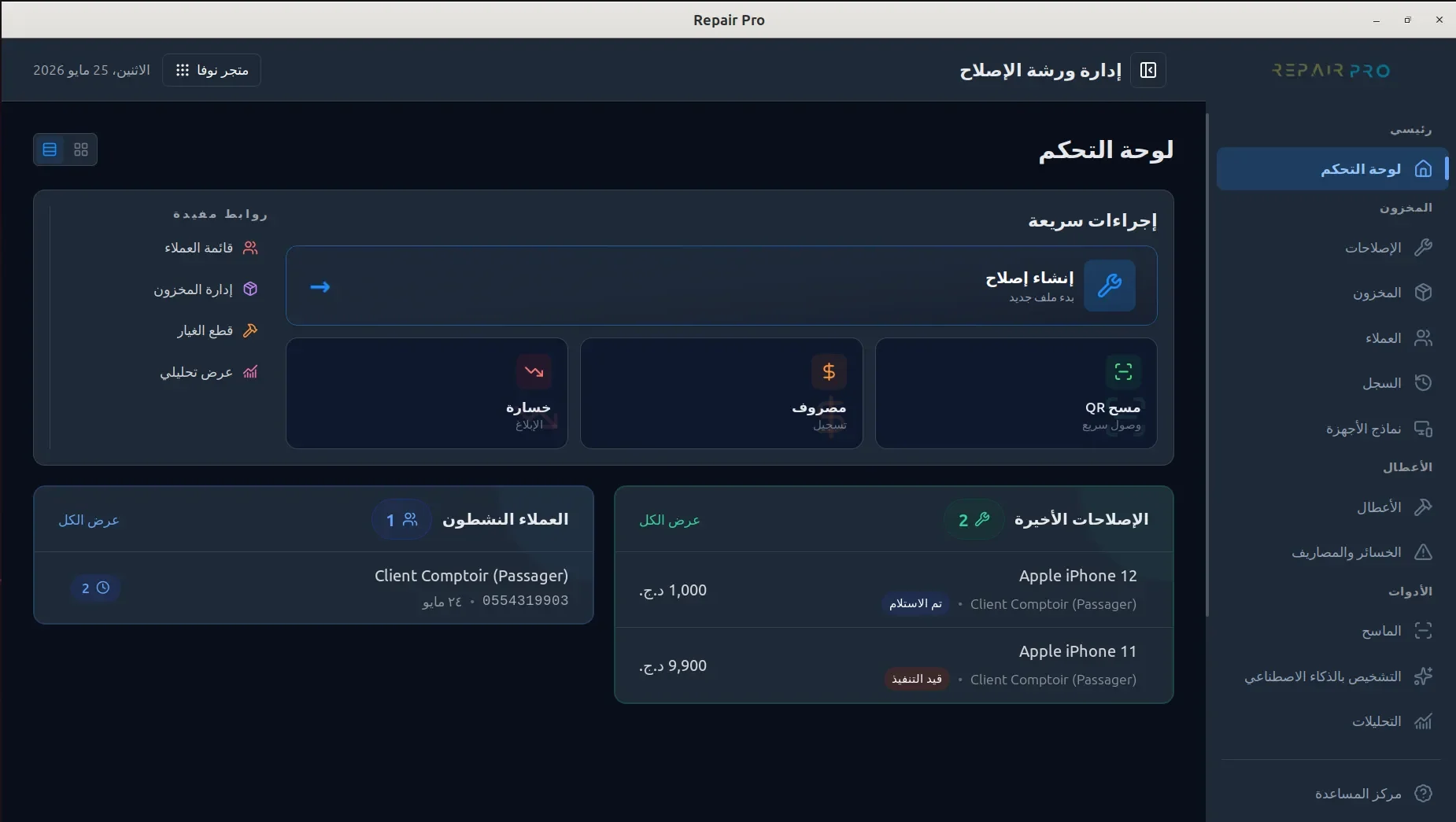Click the 1,000 د.ج. amount

(673, 590)
